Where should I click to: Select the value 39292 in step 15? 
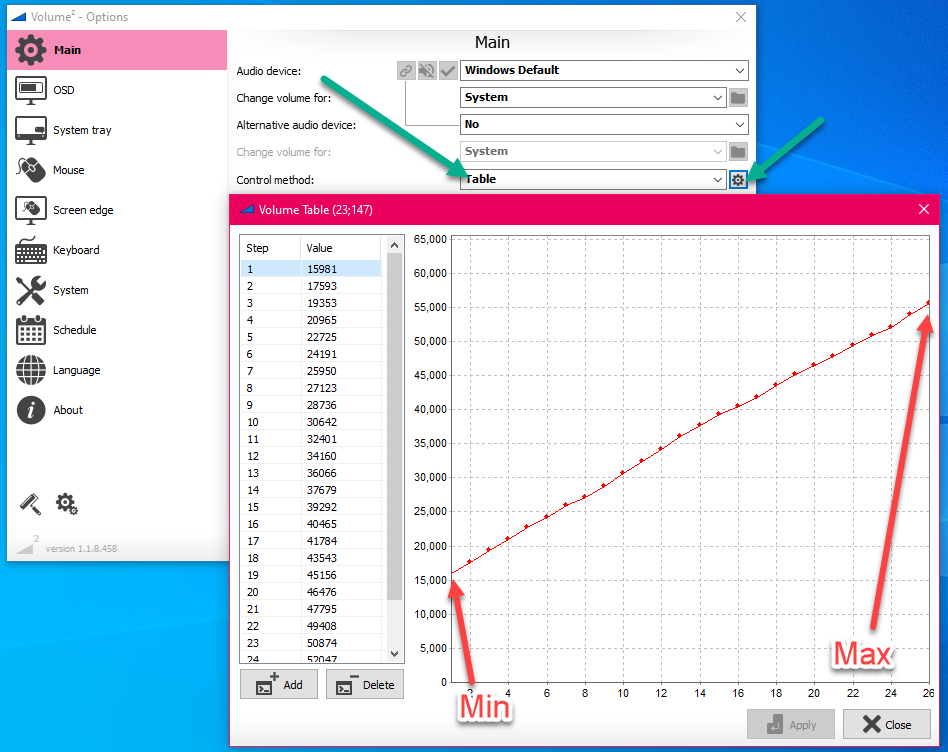tap(322, 507)
